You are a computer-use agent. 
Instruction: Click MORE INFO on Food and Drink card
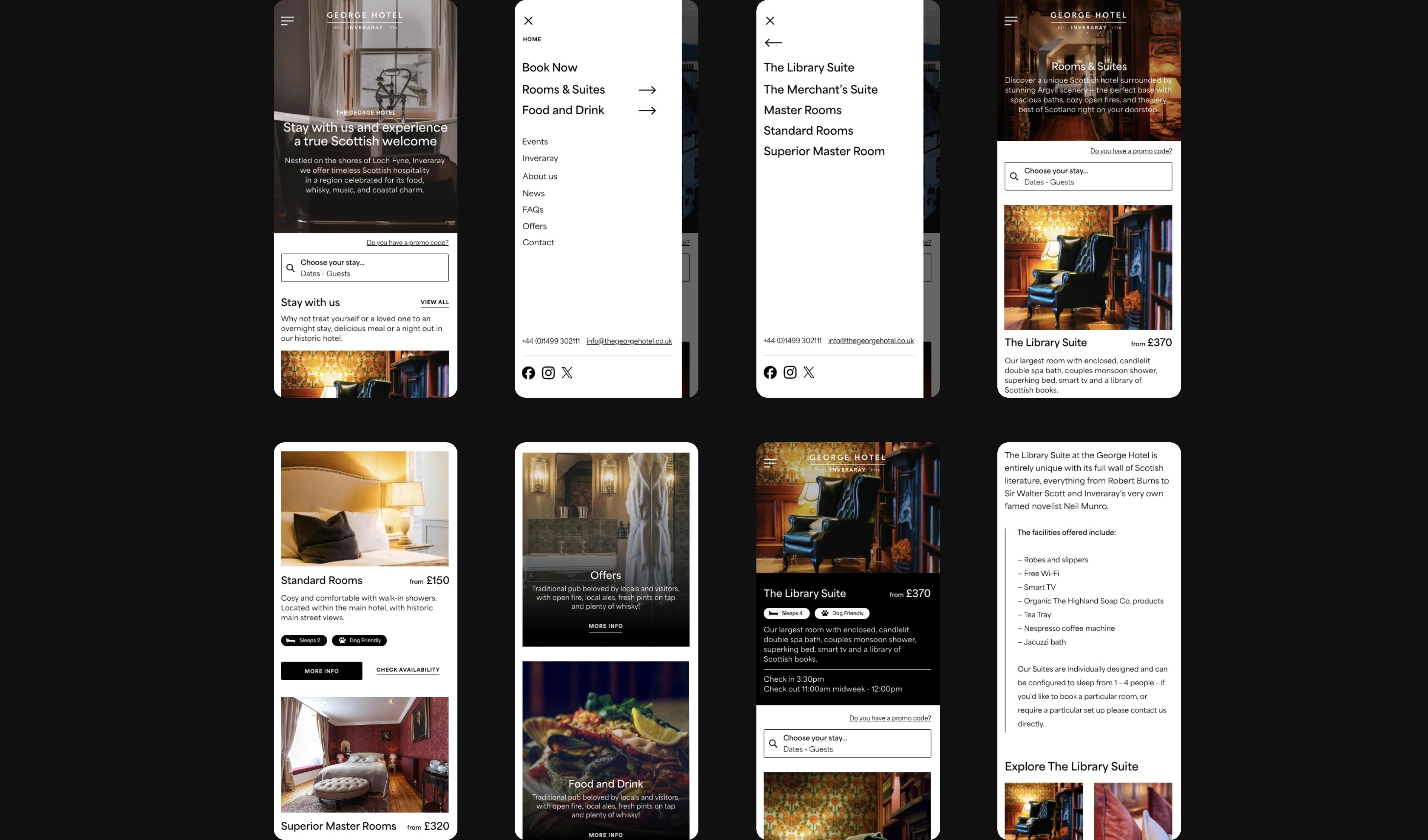[x=605, y=835]
